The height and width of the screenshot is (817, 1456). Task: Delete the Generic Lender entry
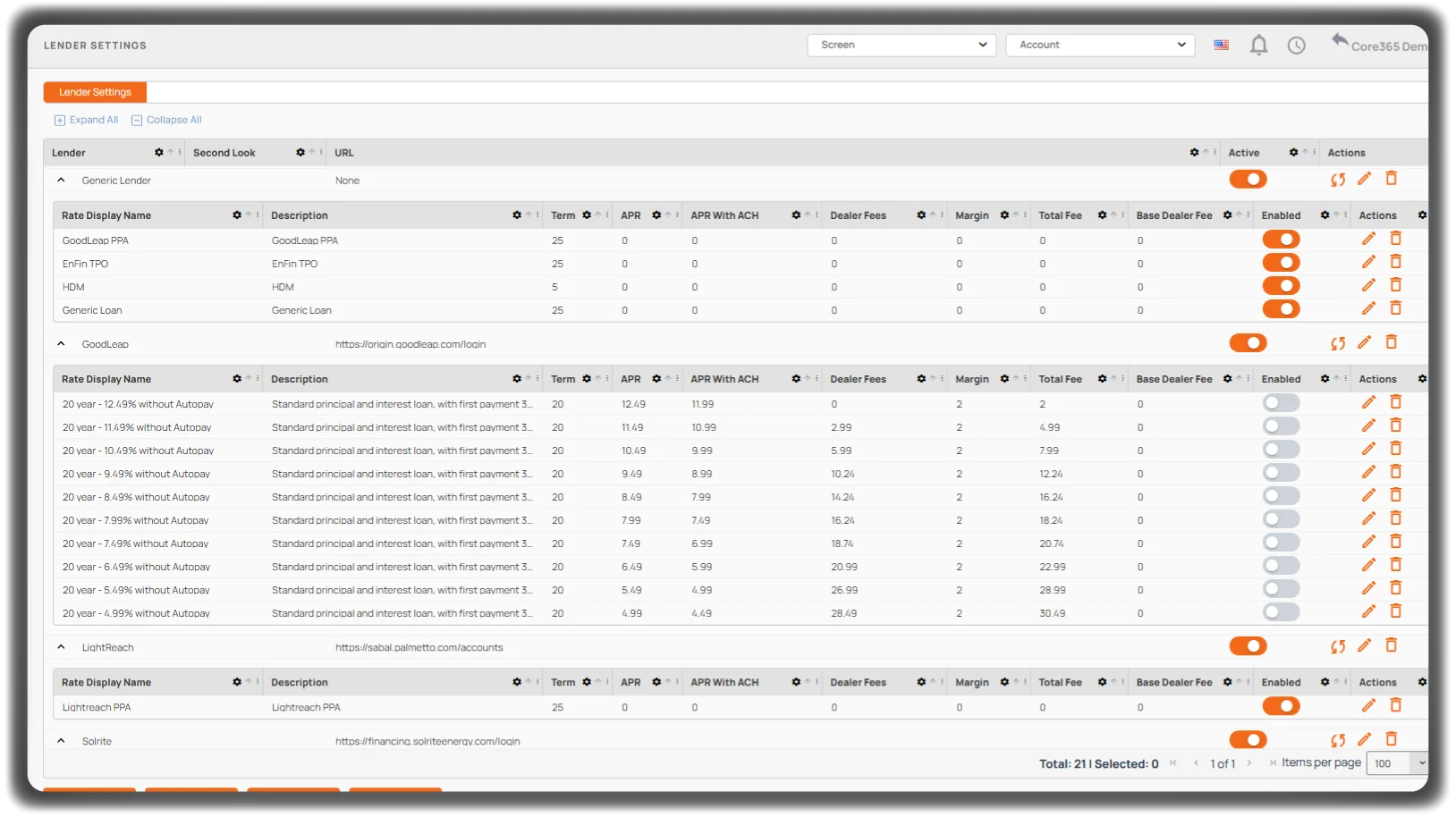click(x=1391, y=179)
